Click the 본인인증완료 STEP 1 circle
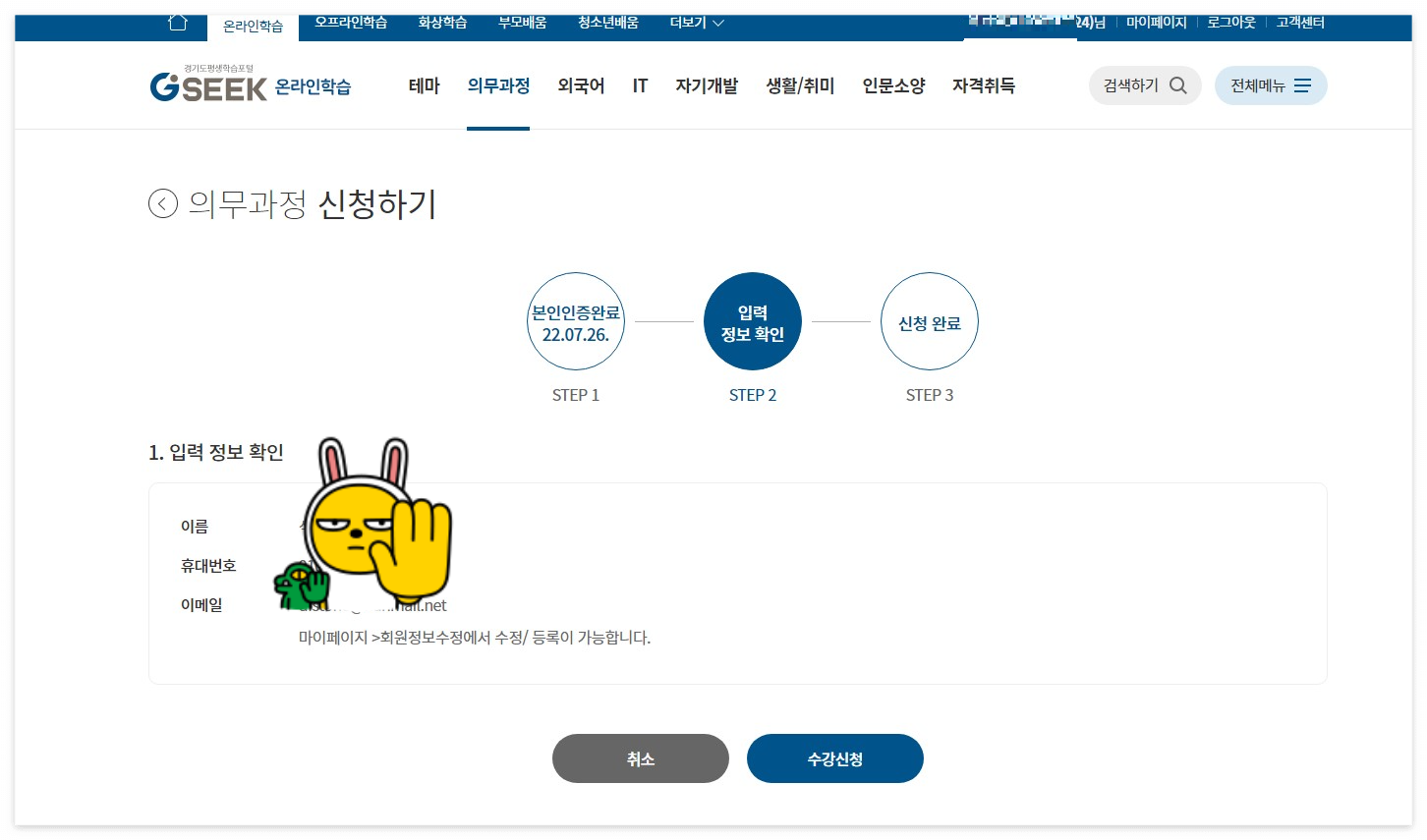The height and width of the screenshot is (840, 1427). coord(576,321)
